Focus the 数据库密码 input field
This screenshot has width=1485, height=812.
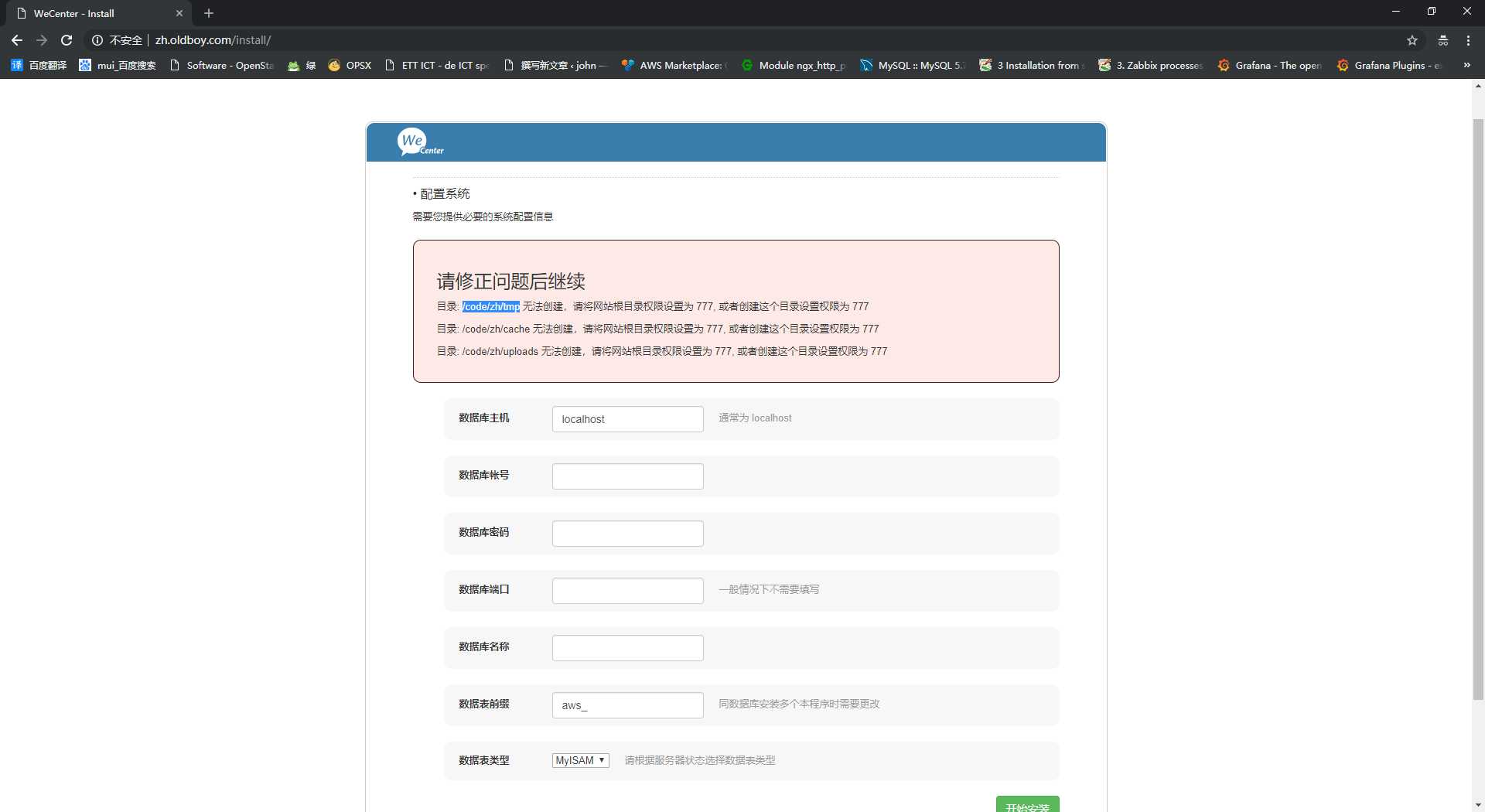click(627, 534)
